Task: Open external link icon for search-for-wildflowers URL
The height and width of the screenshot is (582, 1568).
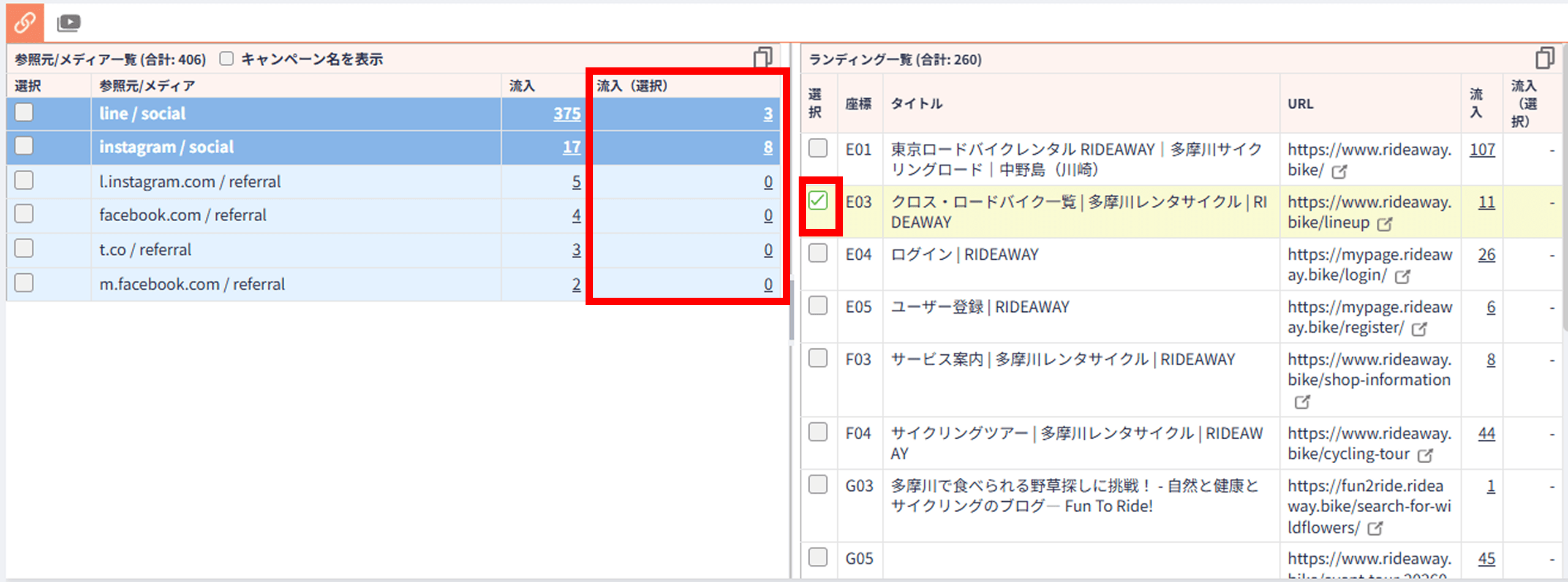Action: click(x=1375, y=528)
